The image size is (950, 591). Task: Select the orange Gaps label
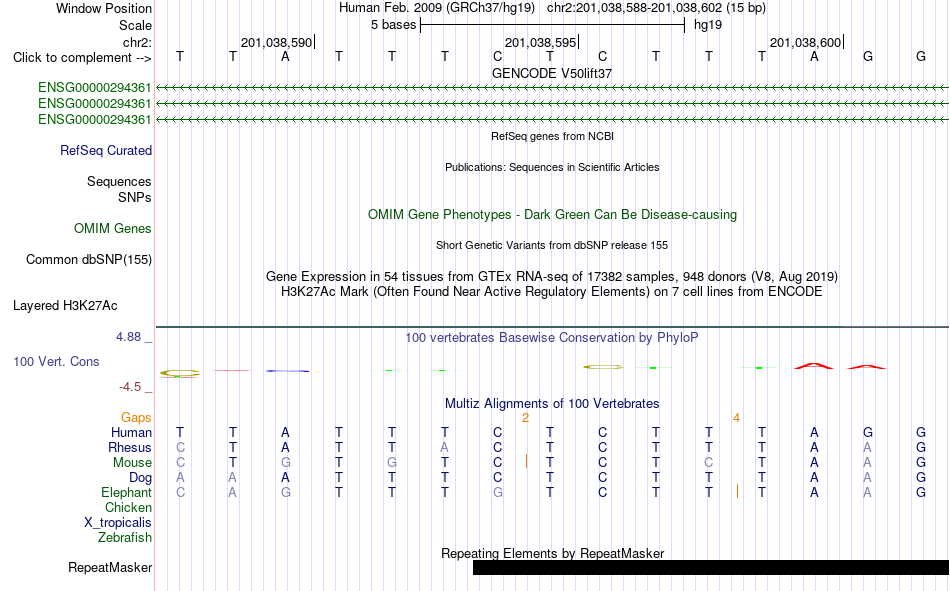(x=136, y=417)
